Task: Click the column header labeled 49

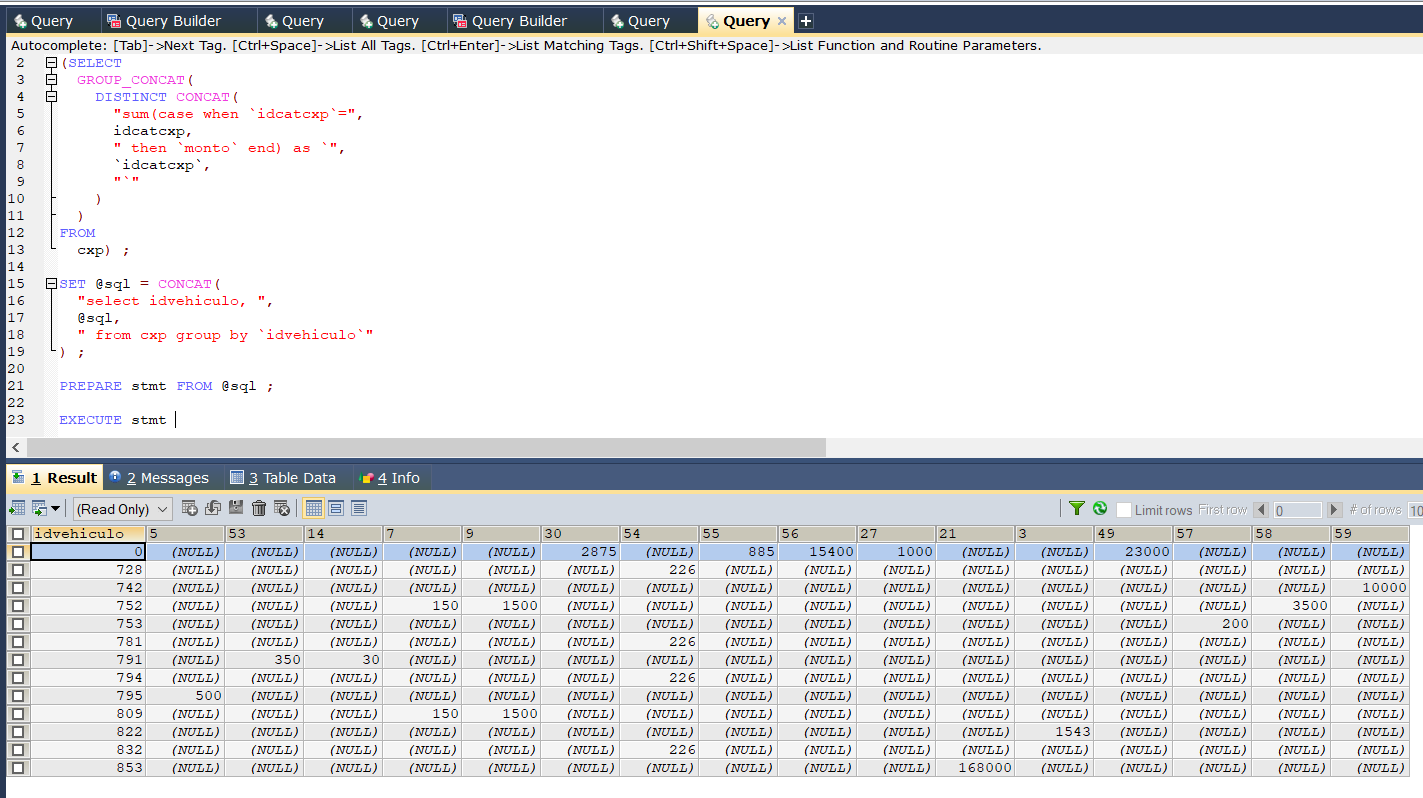Action: [1133, 534]
